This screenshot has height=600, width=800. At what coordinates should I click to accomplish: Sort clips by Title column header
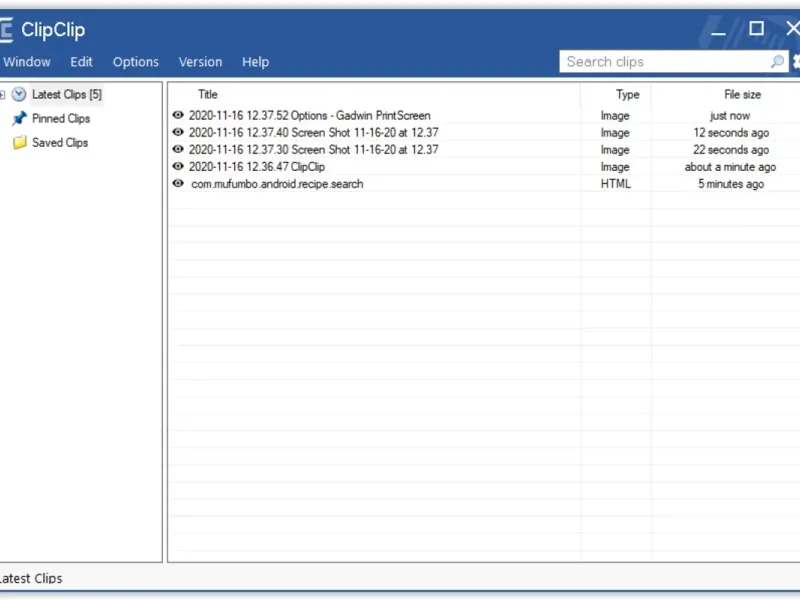tap(208, 94)
